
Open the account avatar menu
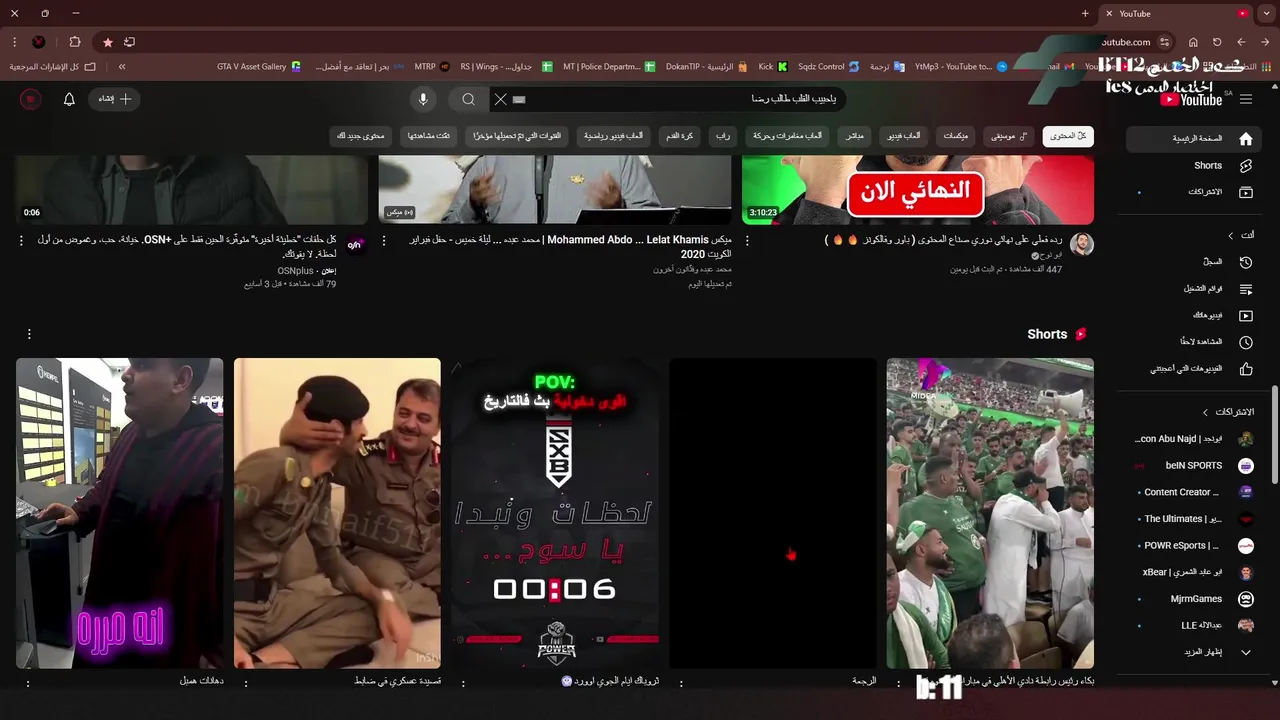coord(30,99)
